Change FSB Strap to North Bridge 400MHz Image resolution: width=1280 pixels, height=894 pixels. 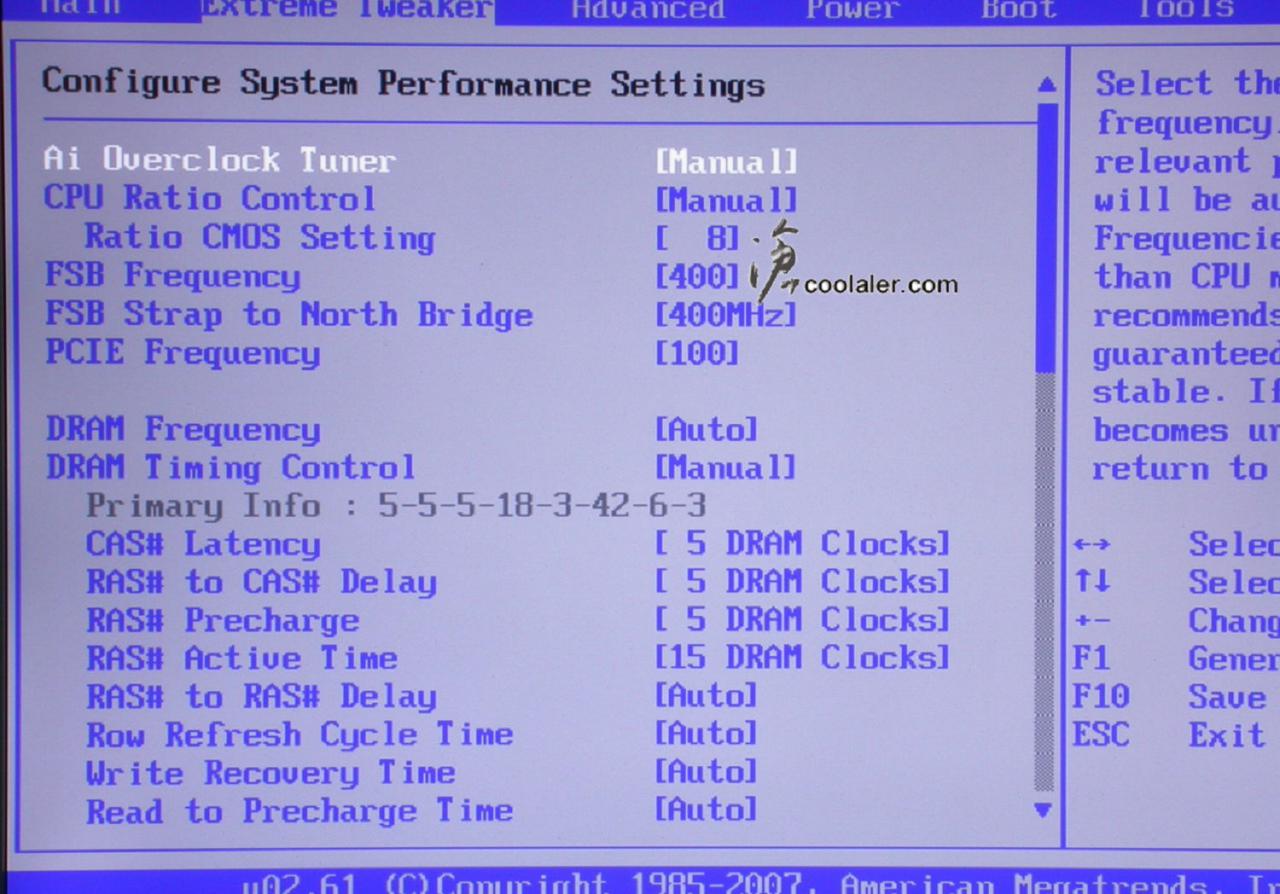tap(727, 315)
